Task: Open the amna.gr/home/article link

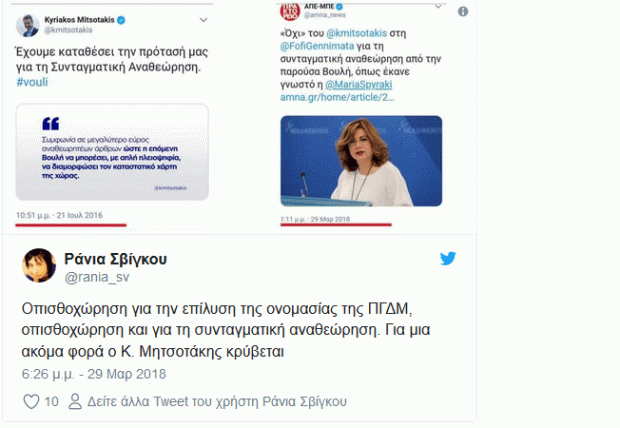Action: (337, 97)
